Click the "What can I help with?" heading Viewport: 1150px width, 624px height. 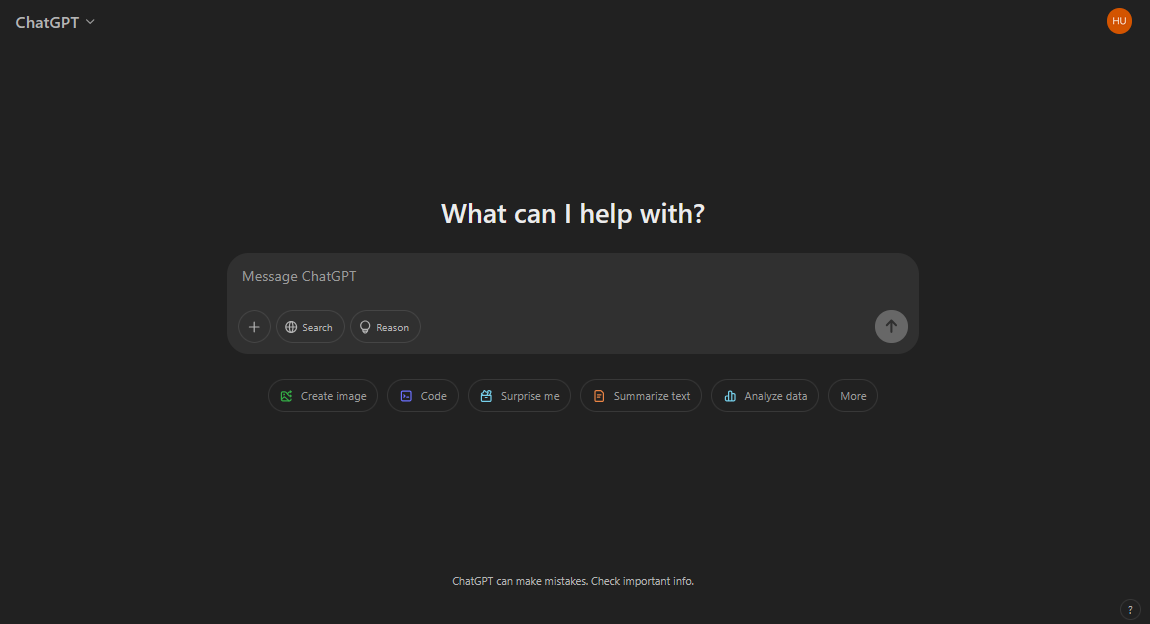point(573,214)
